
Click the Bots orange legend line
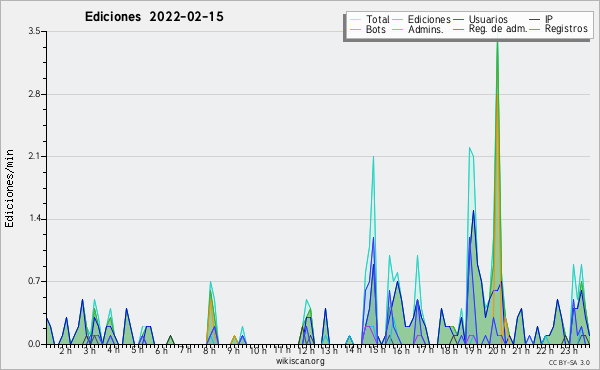point(355,29)
